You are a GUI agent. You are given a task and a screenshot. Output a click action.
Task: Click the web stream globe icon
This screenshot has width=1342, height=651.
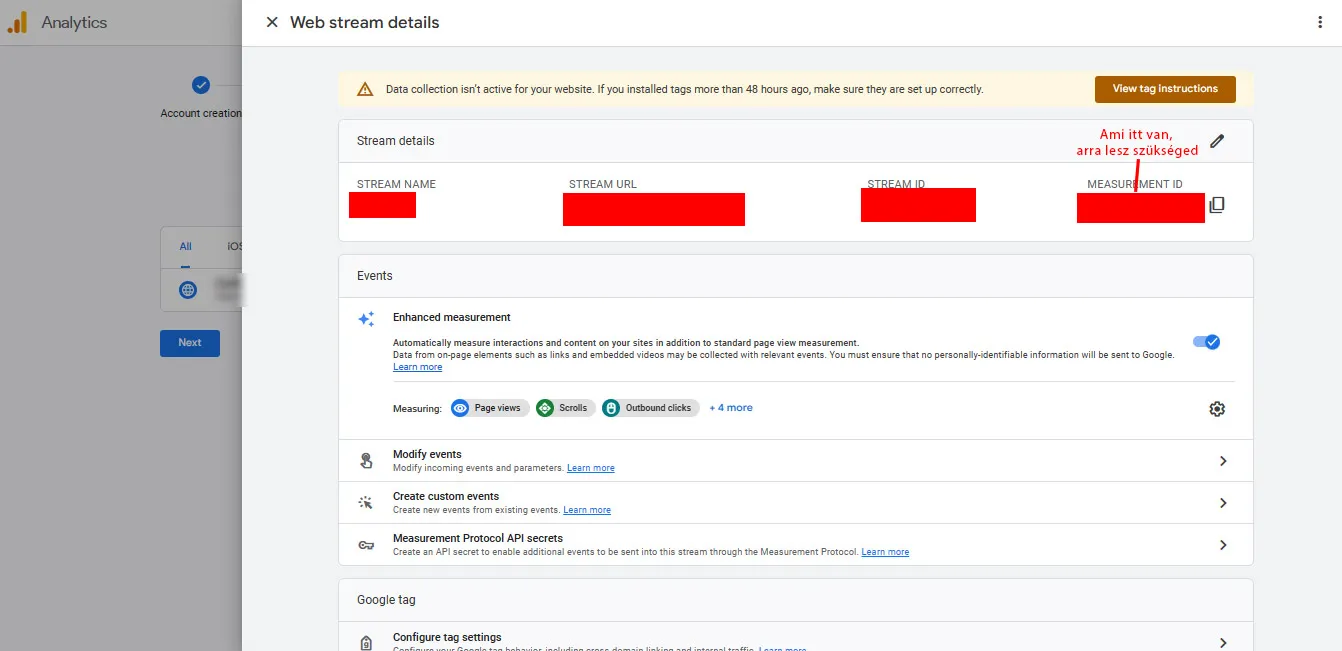(x=188, y=290)
